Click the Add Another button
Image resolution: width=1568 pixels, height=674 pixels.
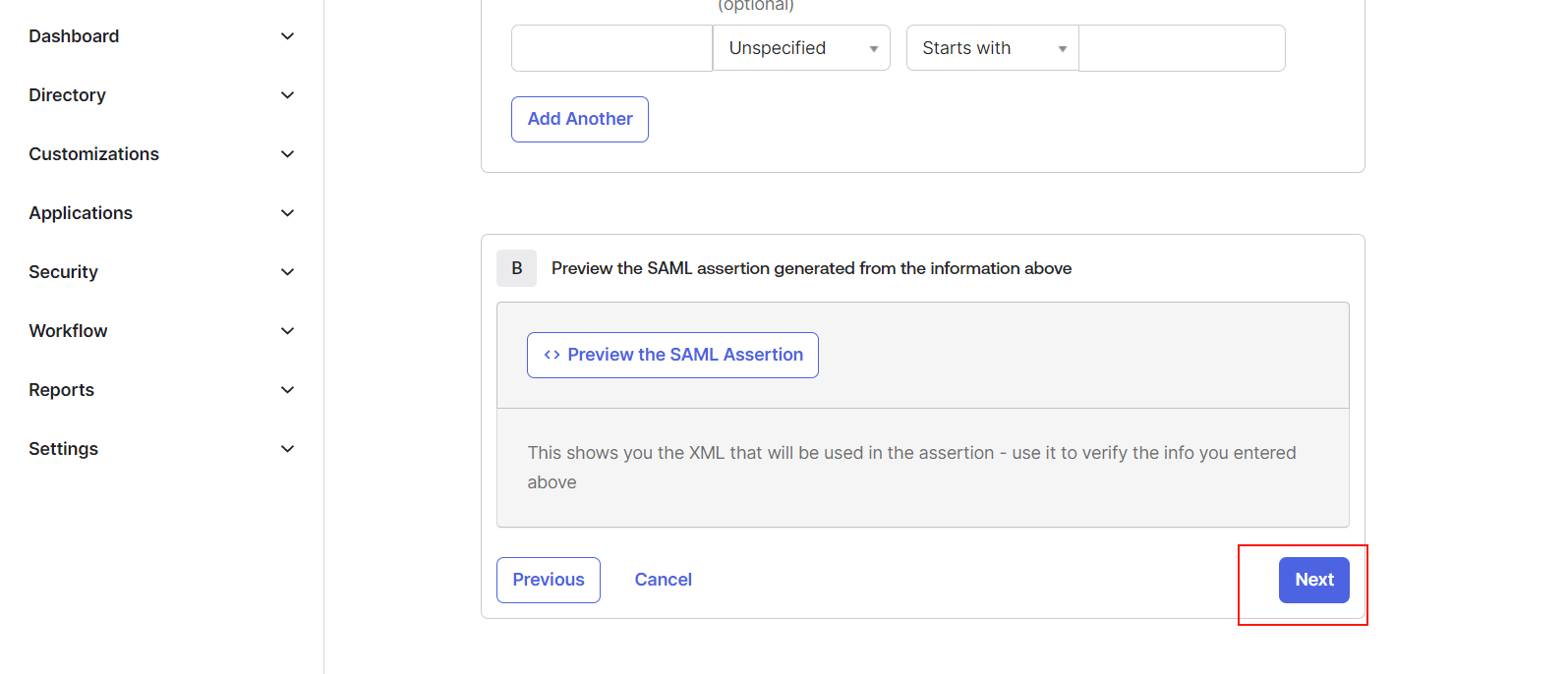579,119
